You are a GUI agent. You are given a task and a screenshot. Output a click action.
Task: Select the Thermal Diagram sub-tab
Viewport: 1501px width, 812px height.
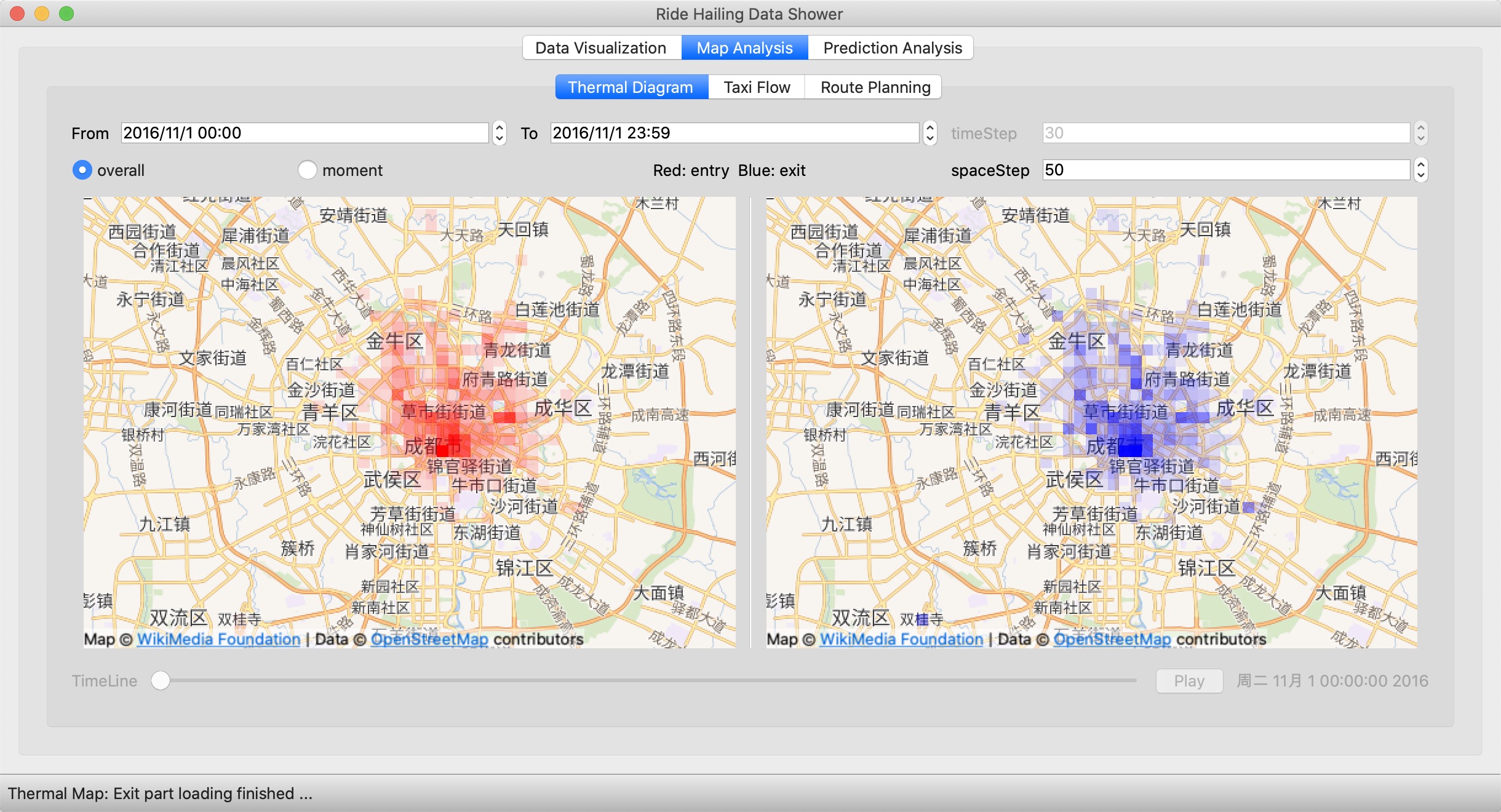[x=631, y=87]
